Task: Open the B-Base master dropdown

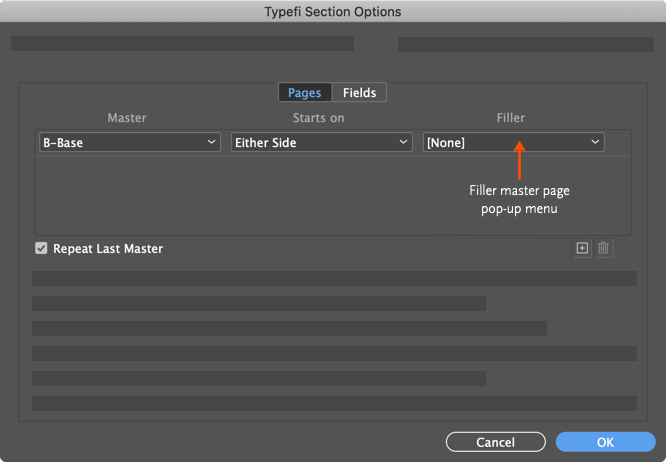Action: (130, 142)
